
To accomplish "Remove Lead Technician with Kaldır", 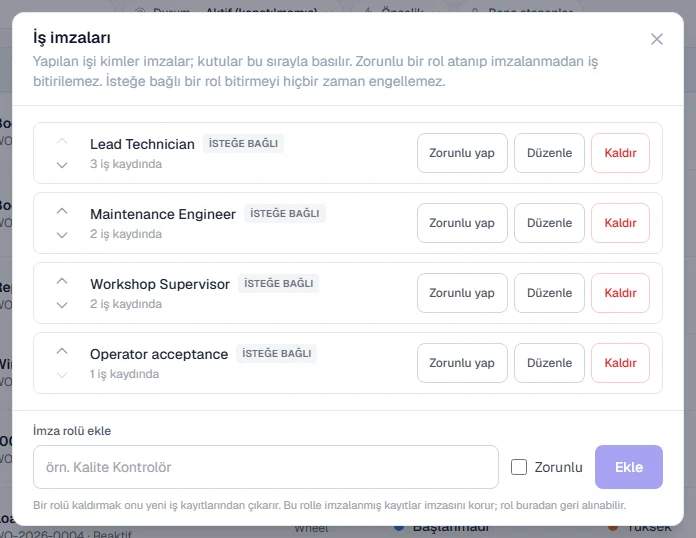I will point(620,153).
